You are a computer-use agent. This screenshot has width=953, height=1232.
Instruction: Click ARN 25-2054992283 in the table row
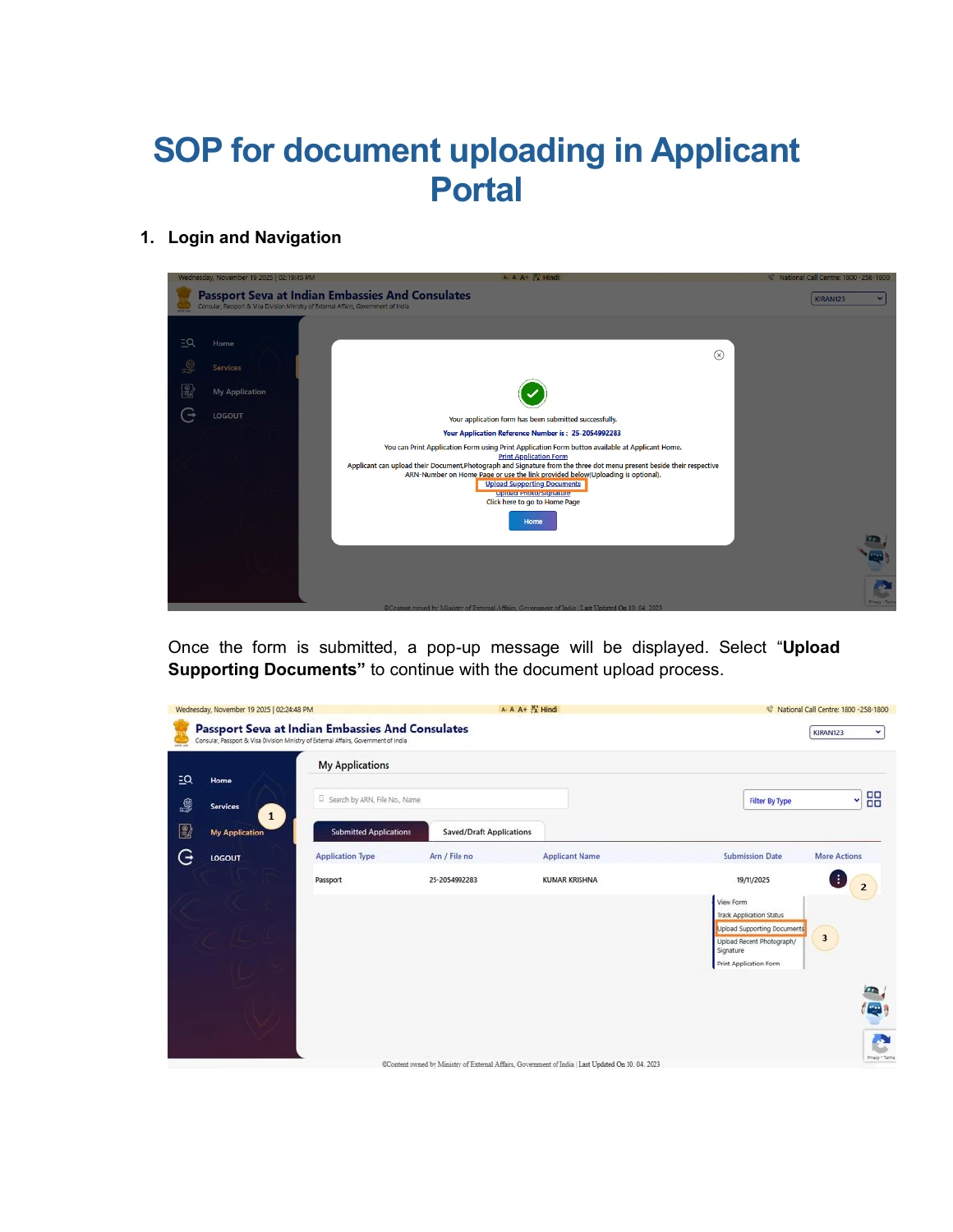pyautogui.click(x=453, y=880)
